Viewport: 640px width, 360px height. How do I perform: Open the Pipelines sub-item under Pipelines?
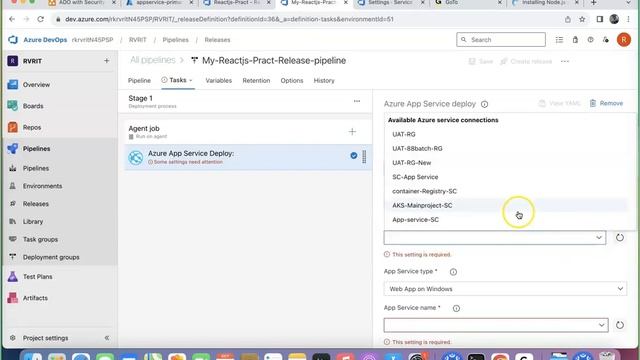click(36, 168)
